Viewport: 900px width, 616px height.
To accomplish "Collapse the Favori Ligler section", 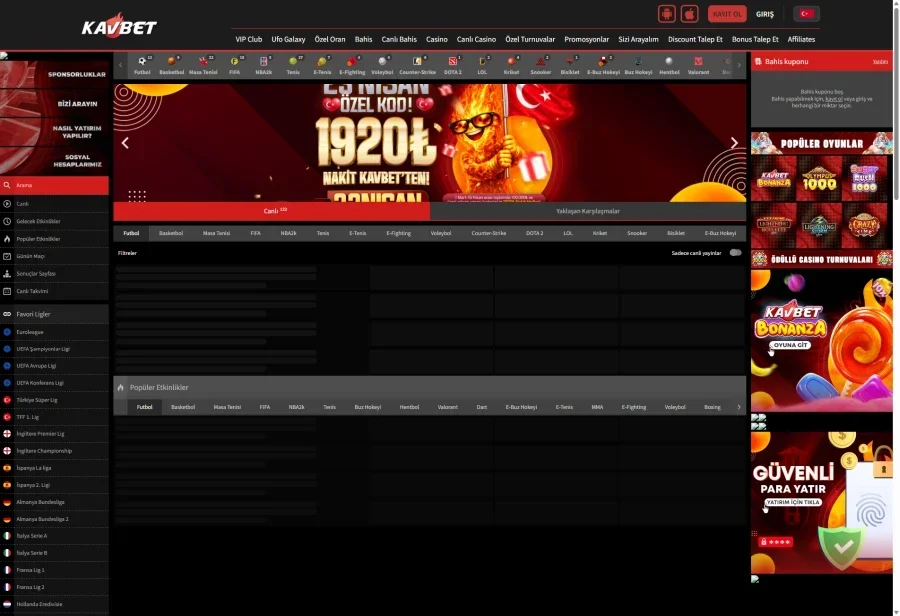I will [55, 314].
